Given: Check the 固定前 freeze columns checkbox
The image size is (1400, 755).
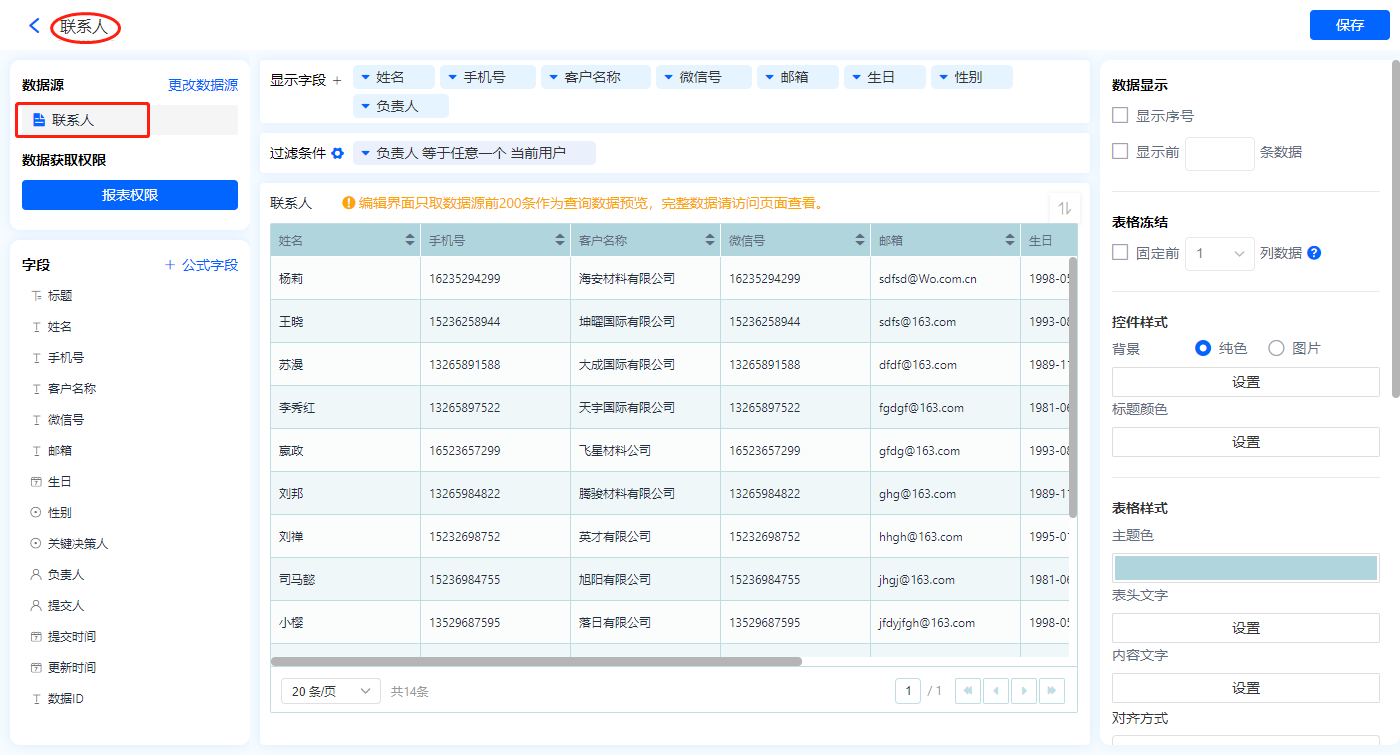Looking at the screenshot, I should [x=1121, y=253].
